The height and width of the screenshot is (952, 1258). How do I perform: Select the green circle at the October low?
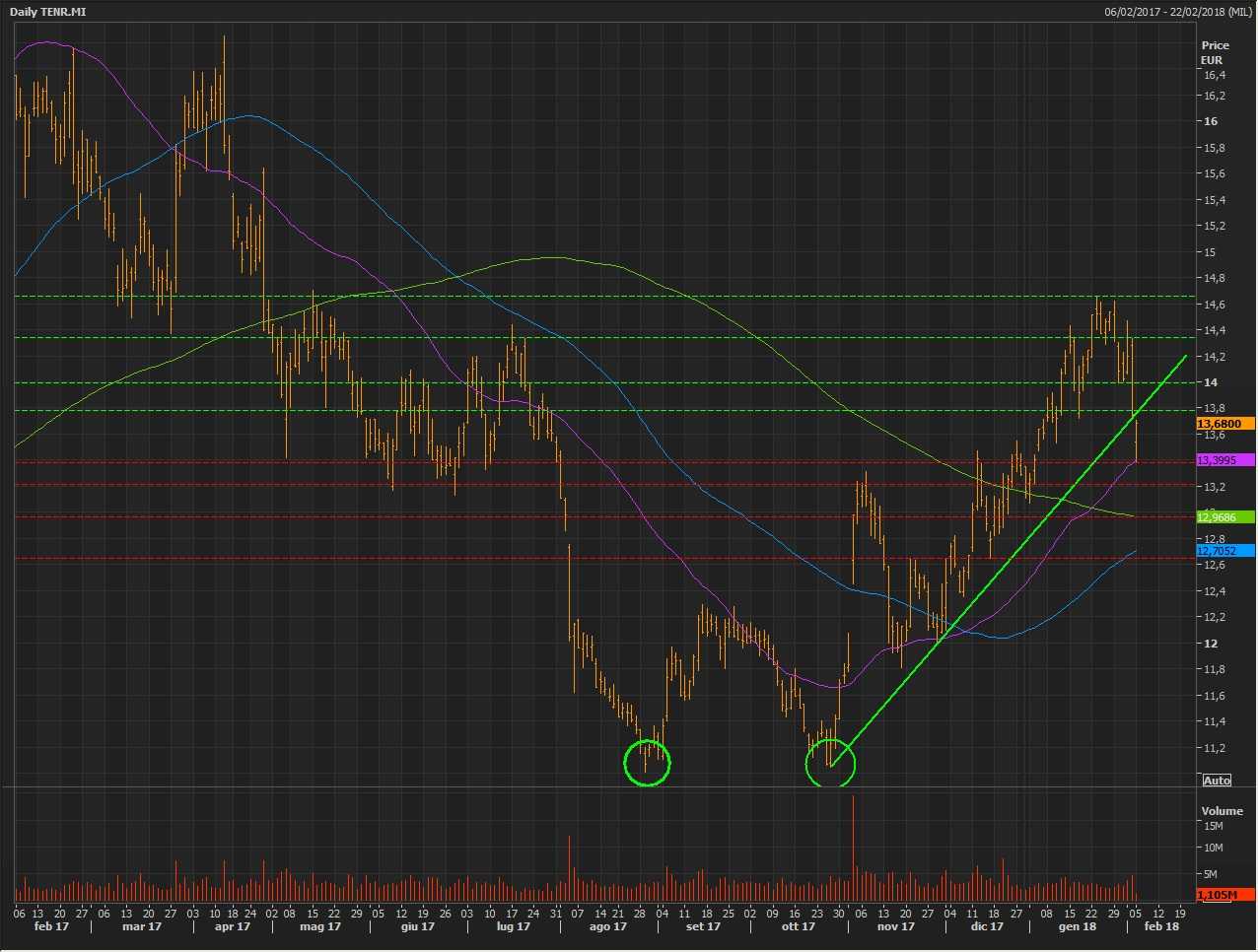[830, 764]
